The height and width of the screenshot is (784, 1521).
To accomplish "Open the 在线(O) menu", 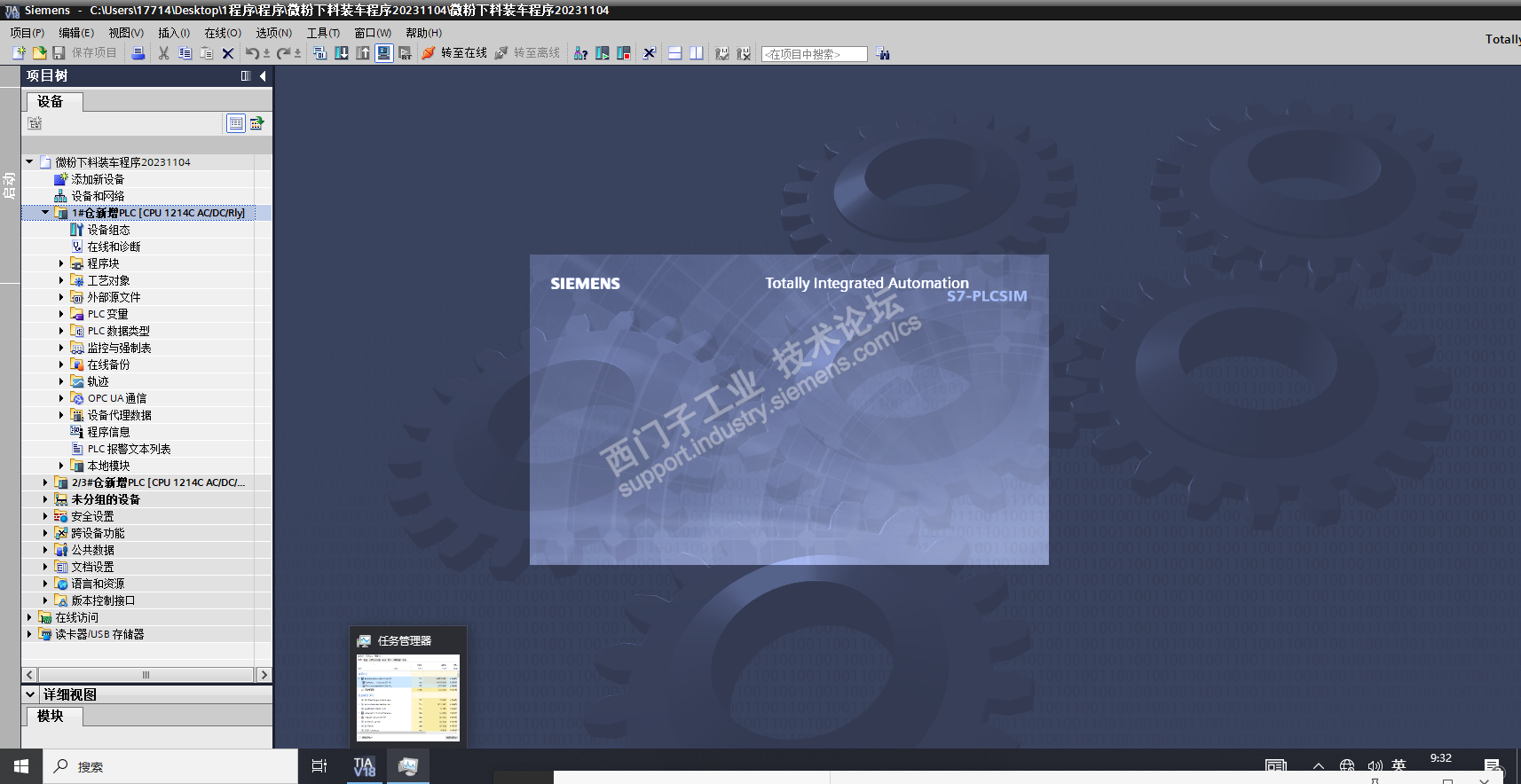I will pos(223,33).
